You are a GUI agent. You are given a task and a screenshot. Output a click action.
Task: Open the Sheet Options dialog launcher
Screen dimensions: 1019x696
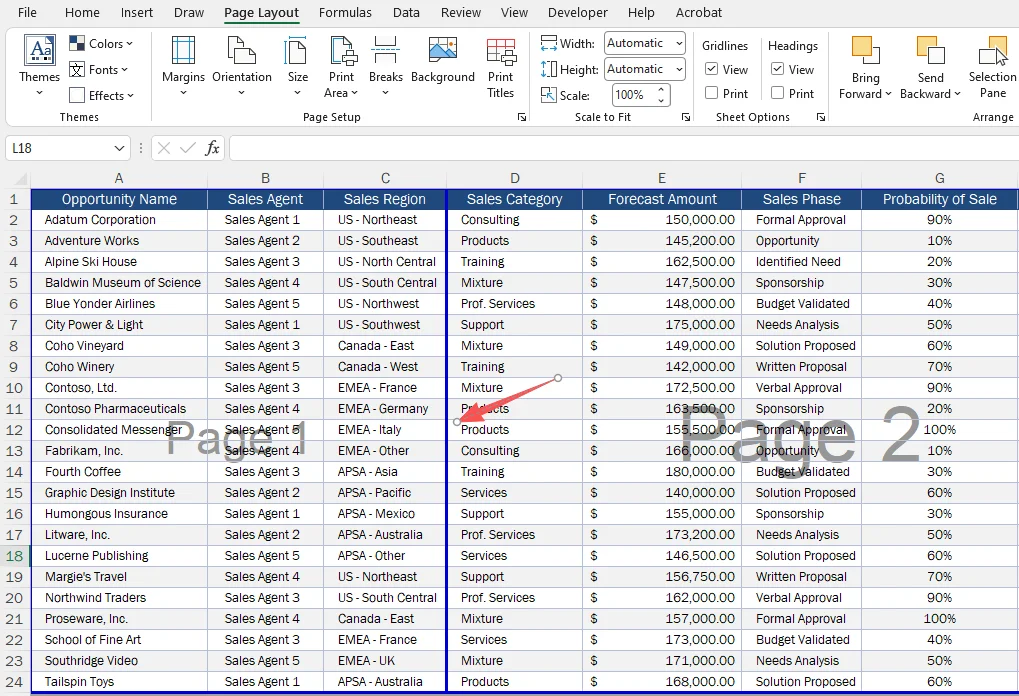[x=821, y=117]
